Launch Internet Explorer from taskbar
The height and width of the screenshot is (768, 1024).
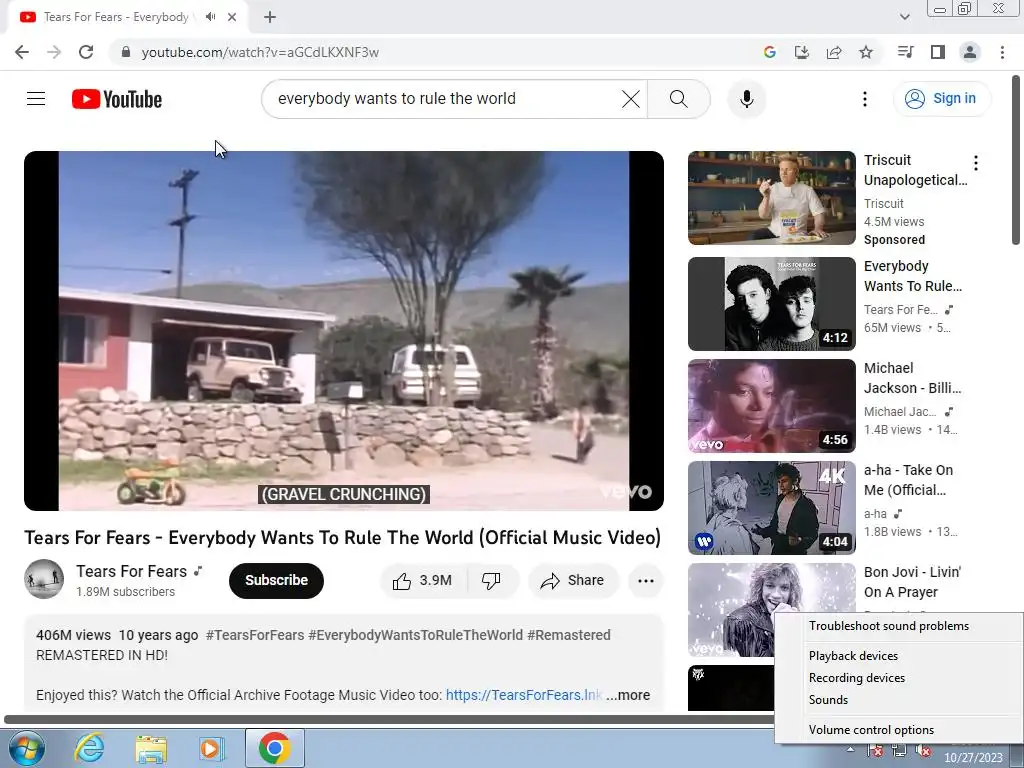[x=89, y=748]
